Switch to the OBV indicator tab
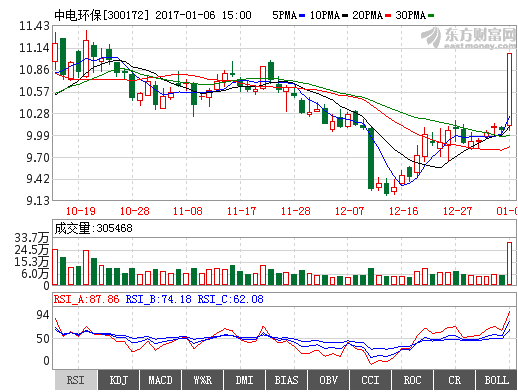The width and height of the screenshot is (518, 392). click(x=329, y=380)
